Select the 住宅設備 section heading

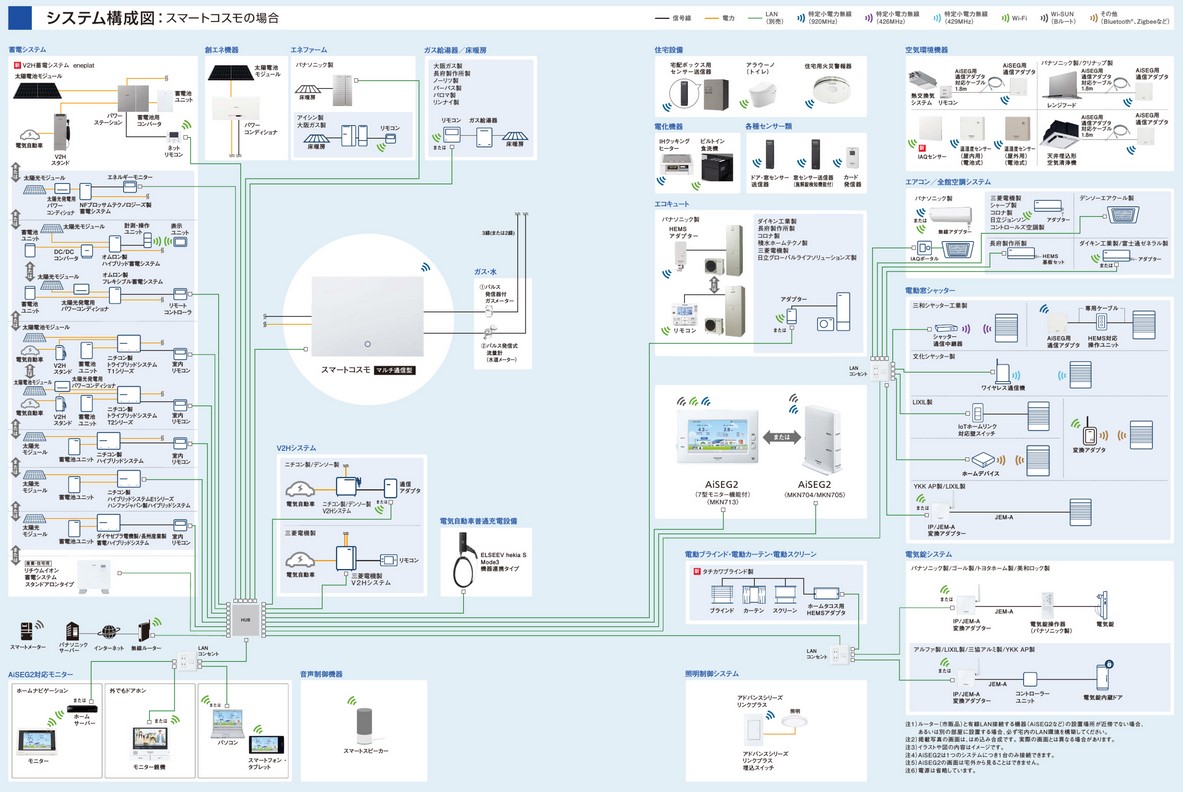click(x=669, y=50)
